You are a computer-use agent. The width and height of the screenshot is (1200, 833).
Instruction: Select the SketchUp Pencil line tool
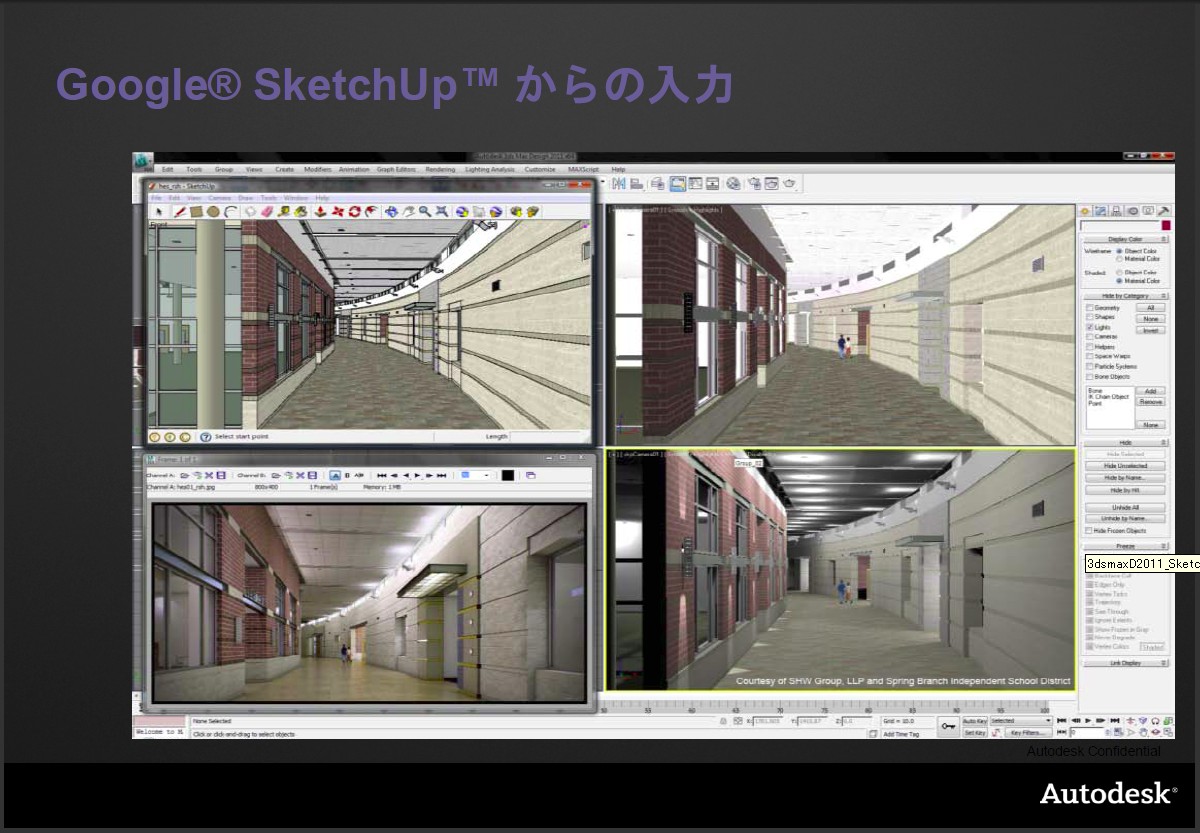click(180, 212)
